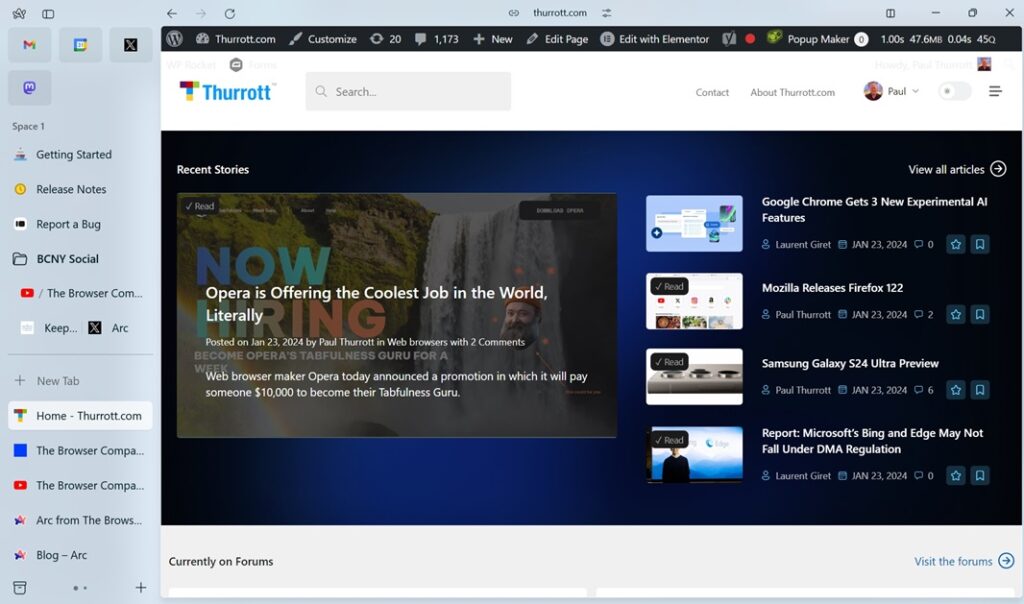
Task: Click the plus icon in sidebar footer
Action: click(x=140, y=588)
